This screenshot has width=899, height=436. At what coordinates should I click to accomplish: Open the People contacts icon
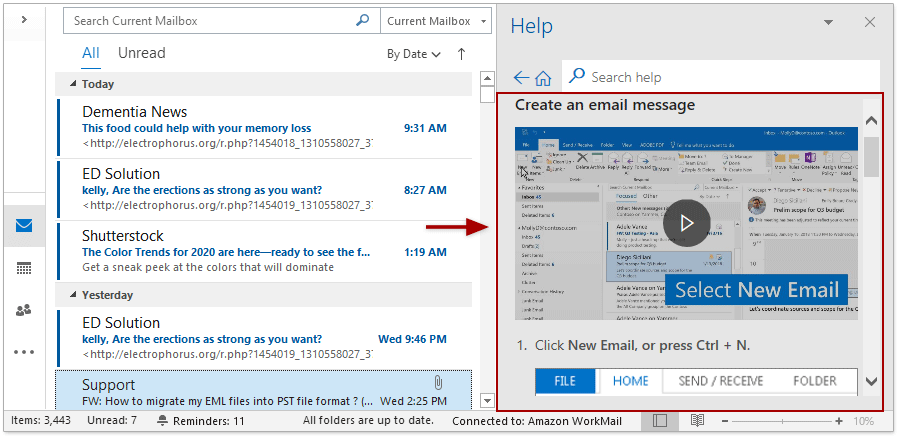(23, 310)
